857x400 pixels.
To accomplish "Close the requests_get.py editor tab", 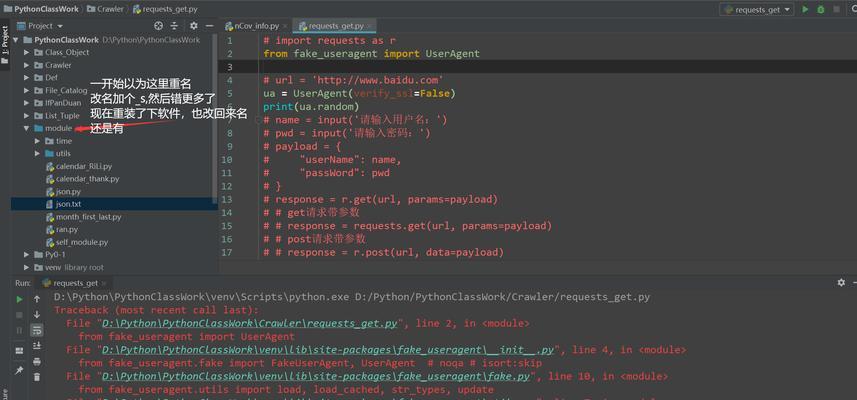I will click(x=371, y=26).
